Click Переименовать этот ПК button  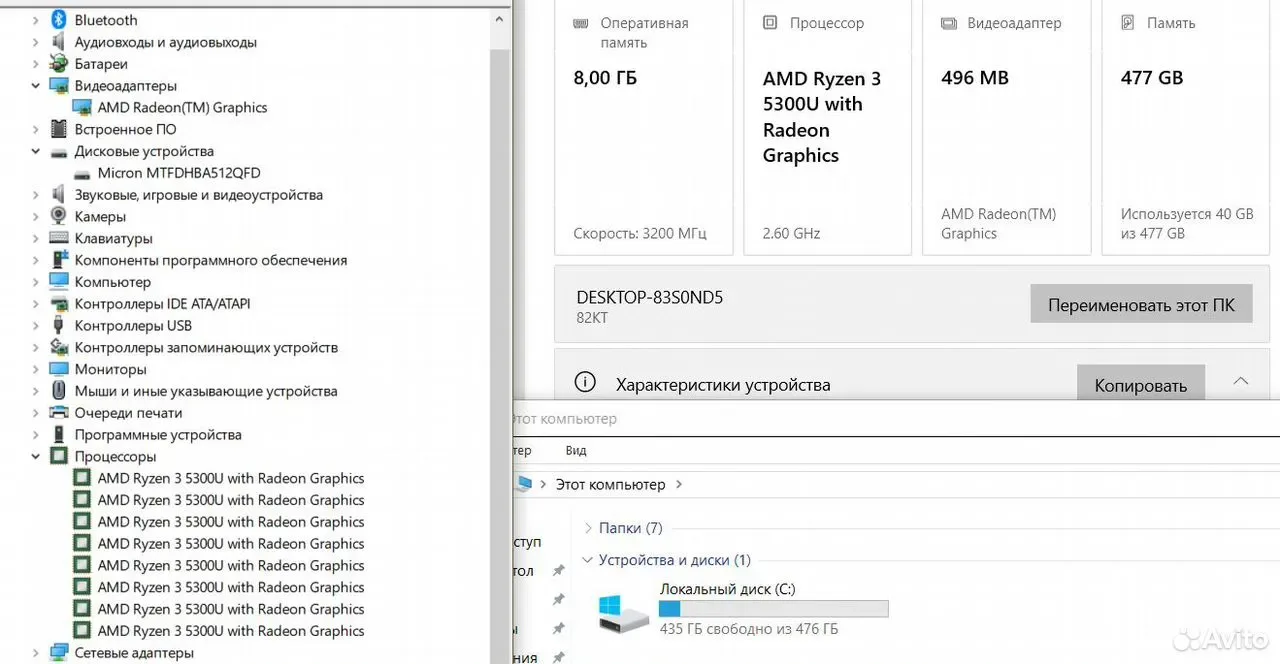[1141, 305]
